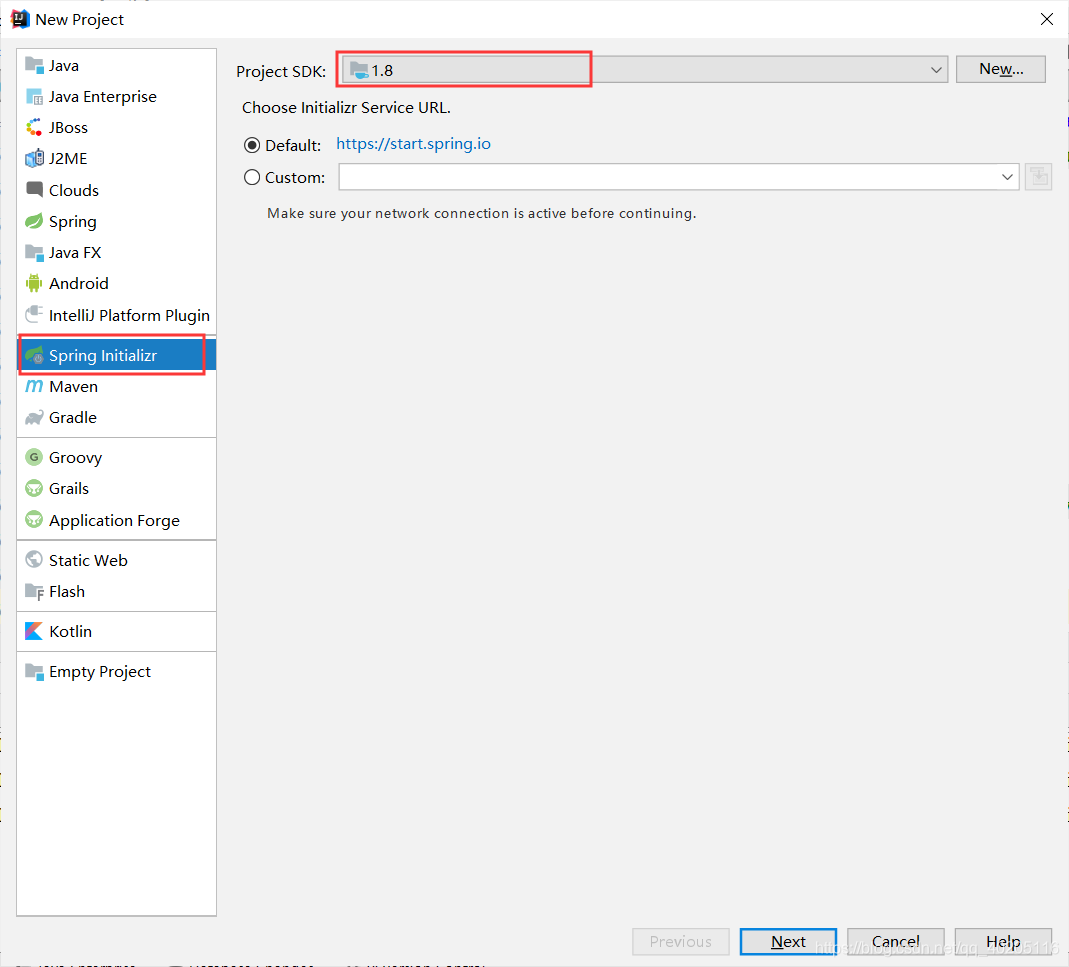1069x967 pixels.
Task: Click the Help button
Action: pyautogui.click(x=1003, y=942)
